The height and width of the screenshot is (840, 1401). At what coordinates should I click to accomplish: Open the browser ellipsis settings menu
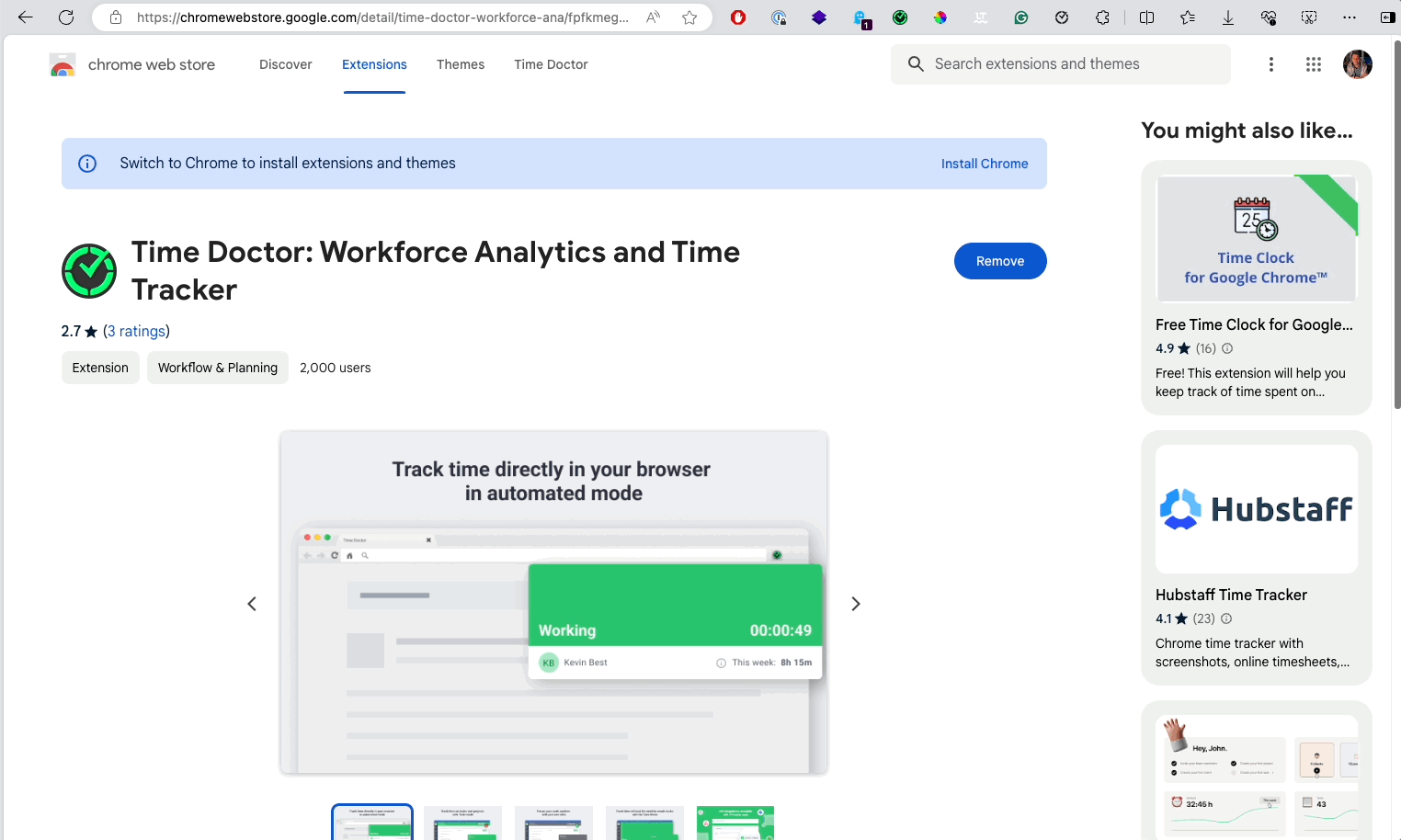[x=1350, y=17]
